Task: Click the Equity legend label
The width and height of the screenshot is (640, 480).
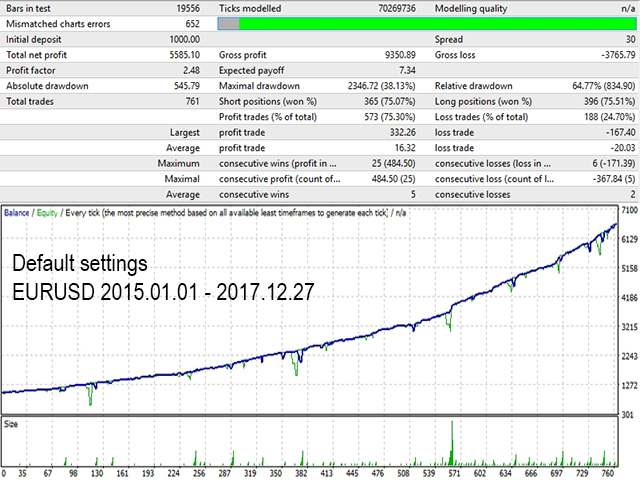Action: point(47,213)
